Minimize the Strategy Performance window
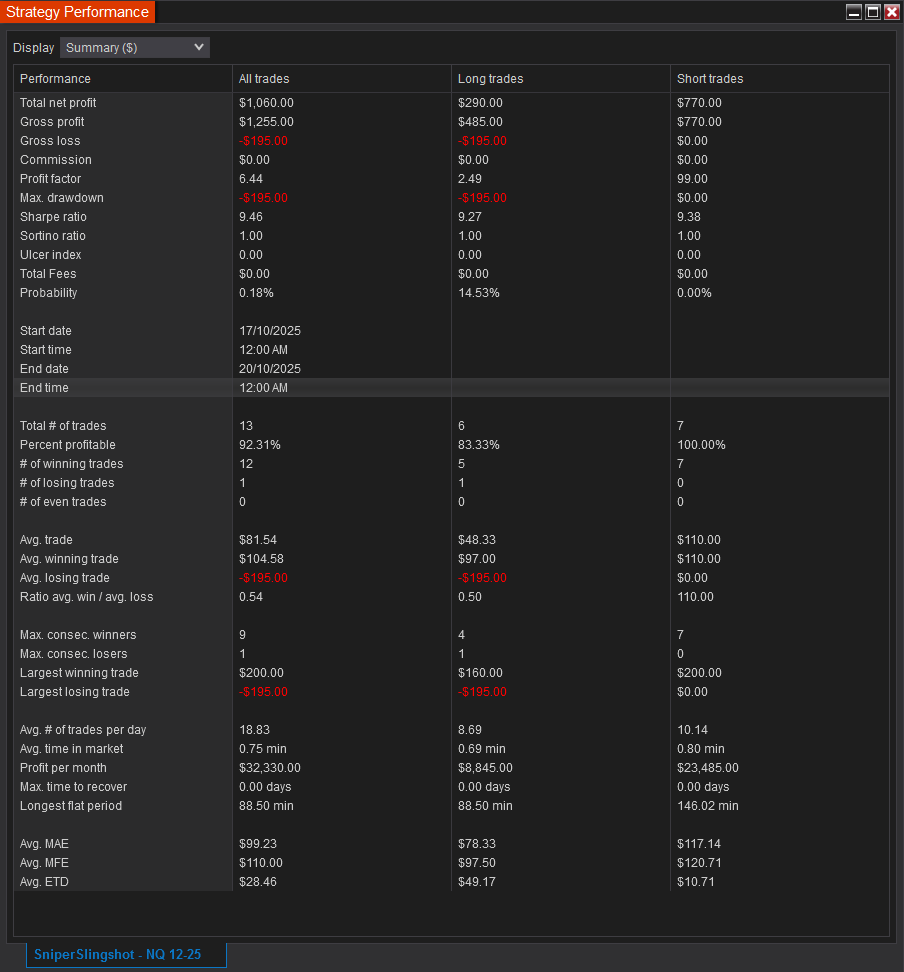The width and height of the screenshot is (904, 972). 853,12
